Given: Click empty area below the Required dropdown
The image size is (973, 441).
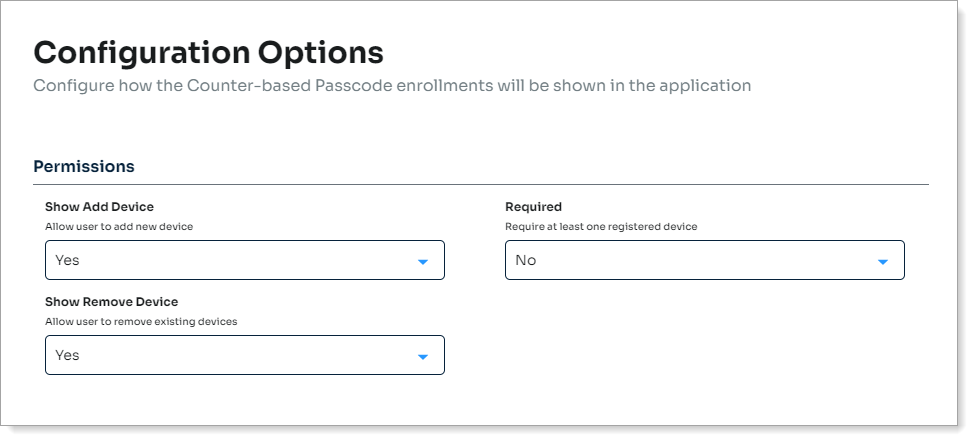Looking at the screenshot, I should pyautogui.click(x=704, y=340).
